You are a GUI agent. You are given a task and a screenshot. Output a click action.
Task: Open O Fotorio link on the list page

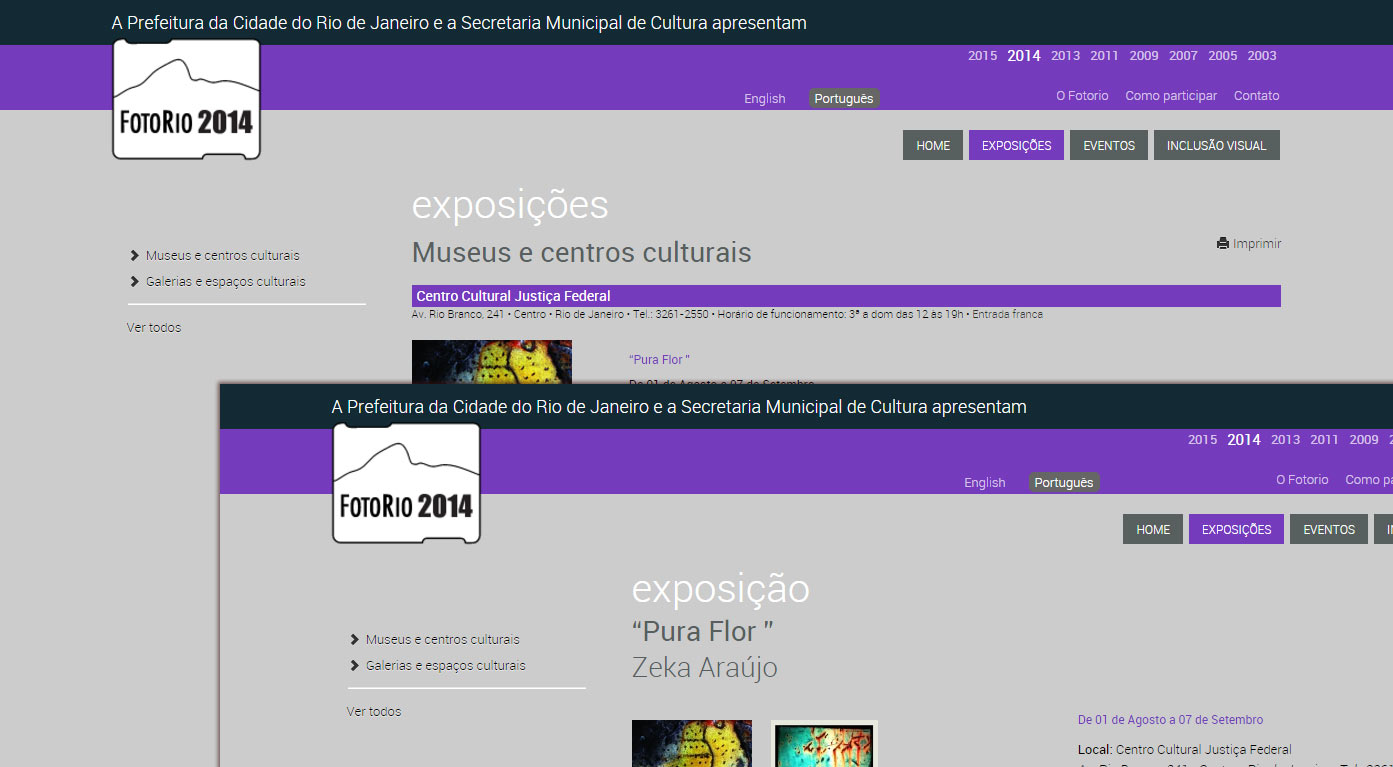click(1082, 96)
